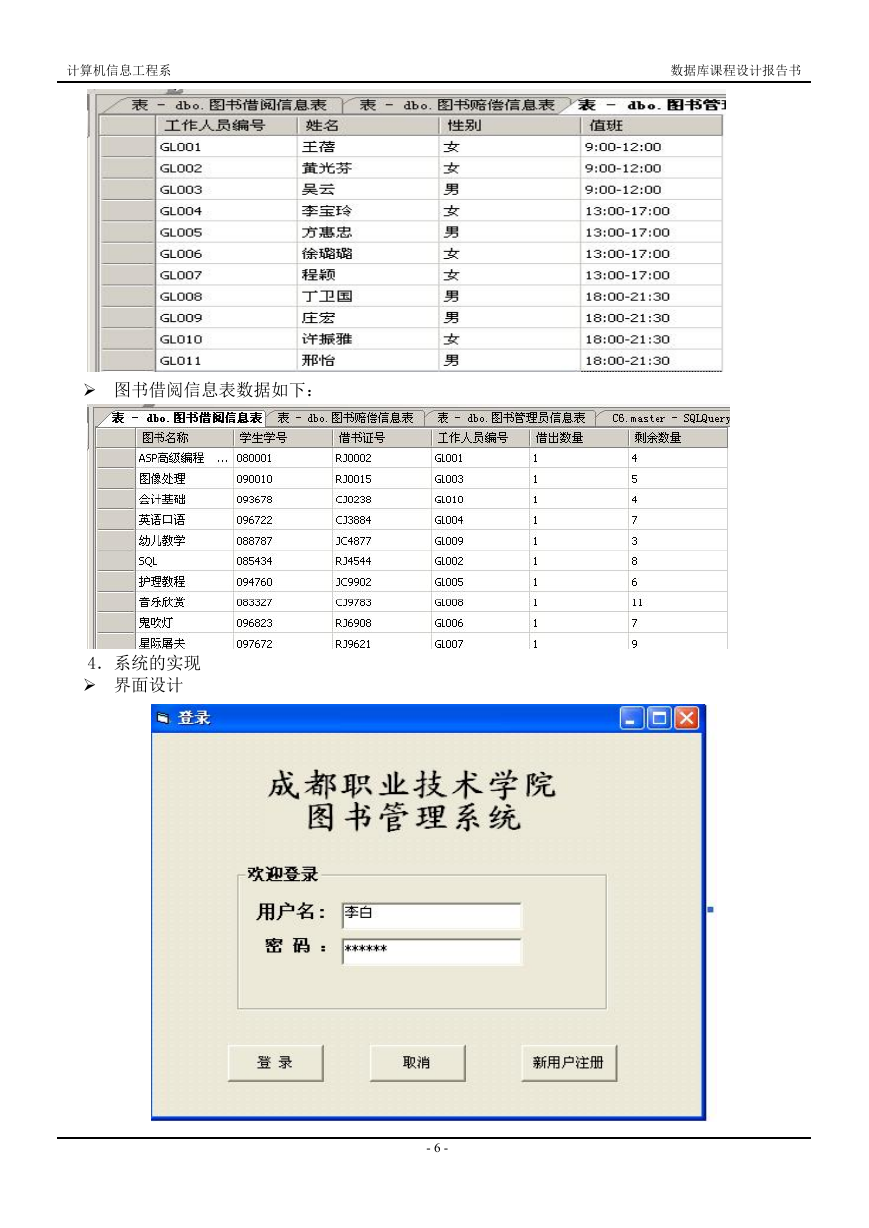The image size is (869, 1228).
Task: Select the cell with name 吴云
Action: [x=367, y=190]
